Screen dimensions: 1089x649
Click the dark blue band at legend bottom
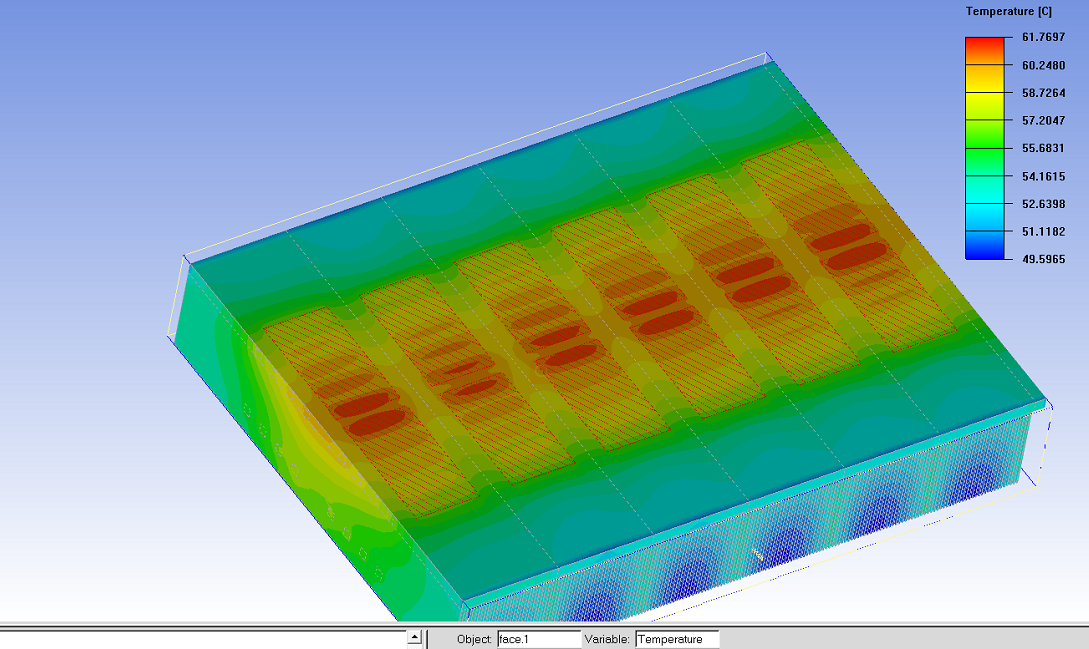click(x=985, y=248)
